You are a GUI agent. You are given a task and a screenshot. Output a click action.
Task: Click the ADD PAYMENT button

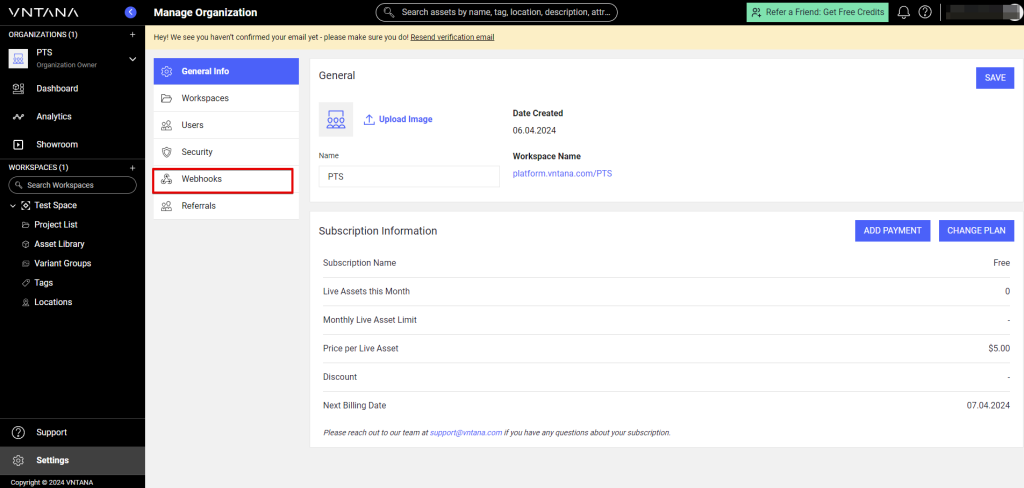click(x=892, y=230)
